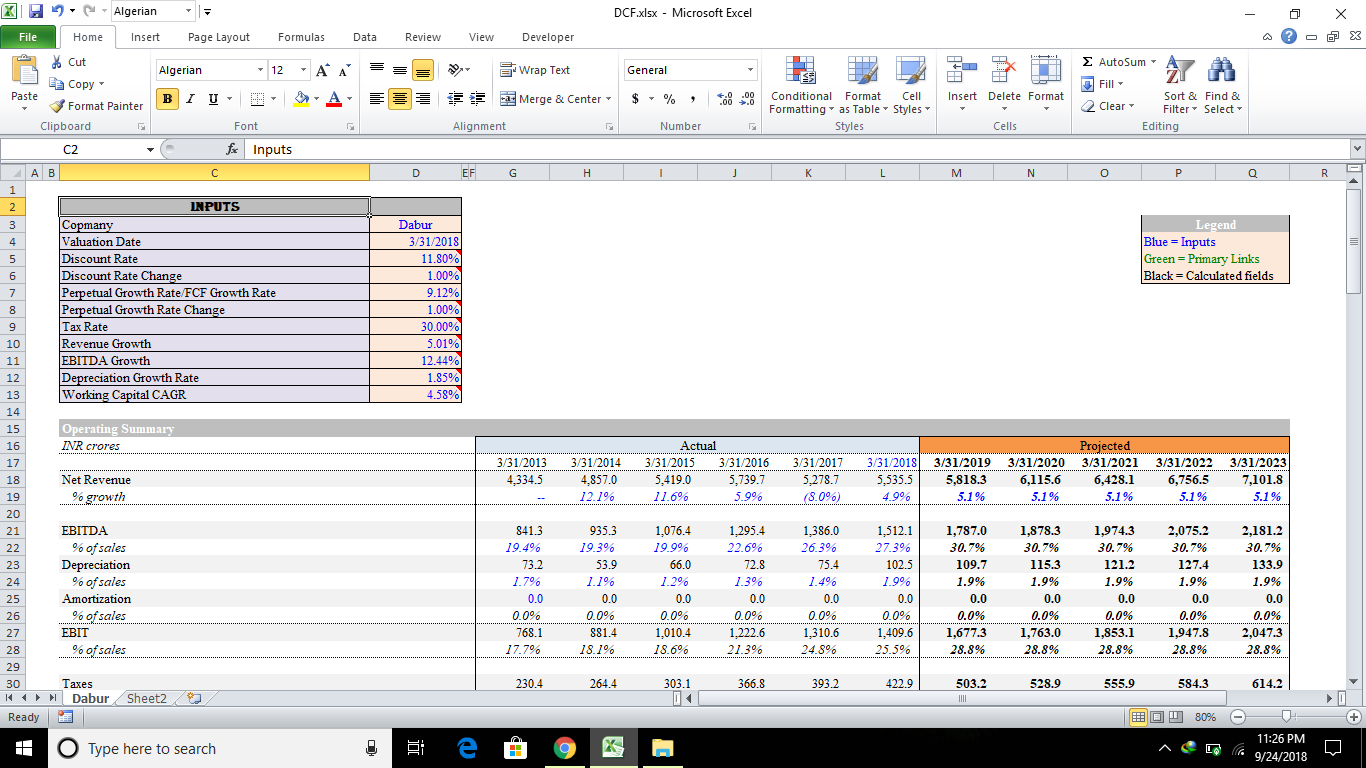Open the General number format dropdown
1366x768 pixels.
(750, 70)
